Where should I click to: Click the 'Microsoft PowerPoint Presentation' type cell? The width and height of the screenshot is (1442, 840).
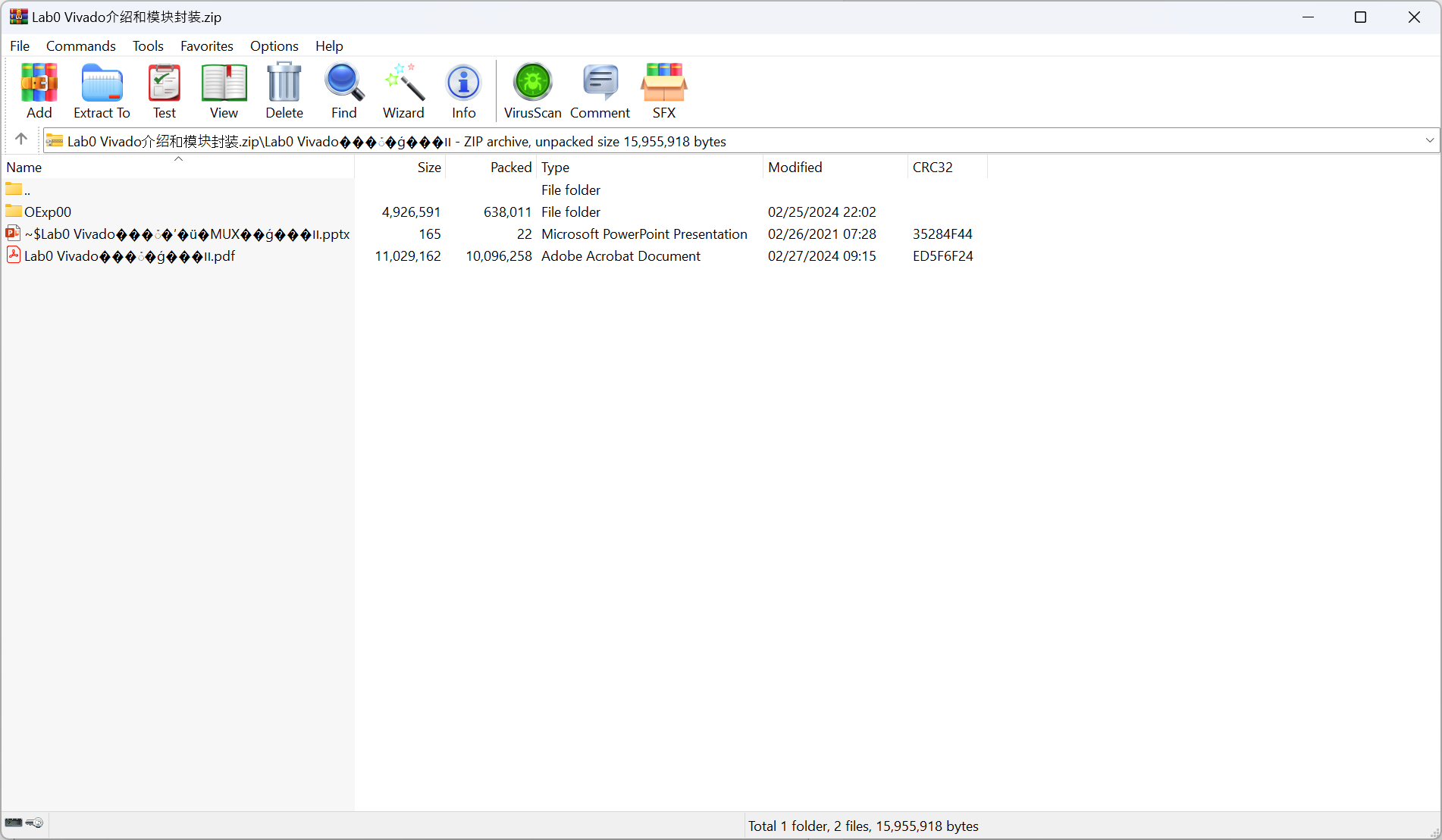644,234
